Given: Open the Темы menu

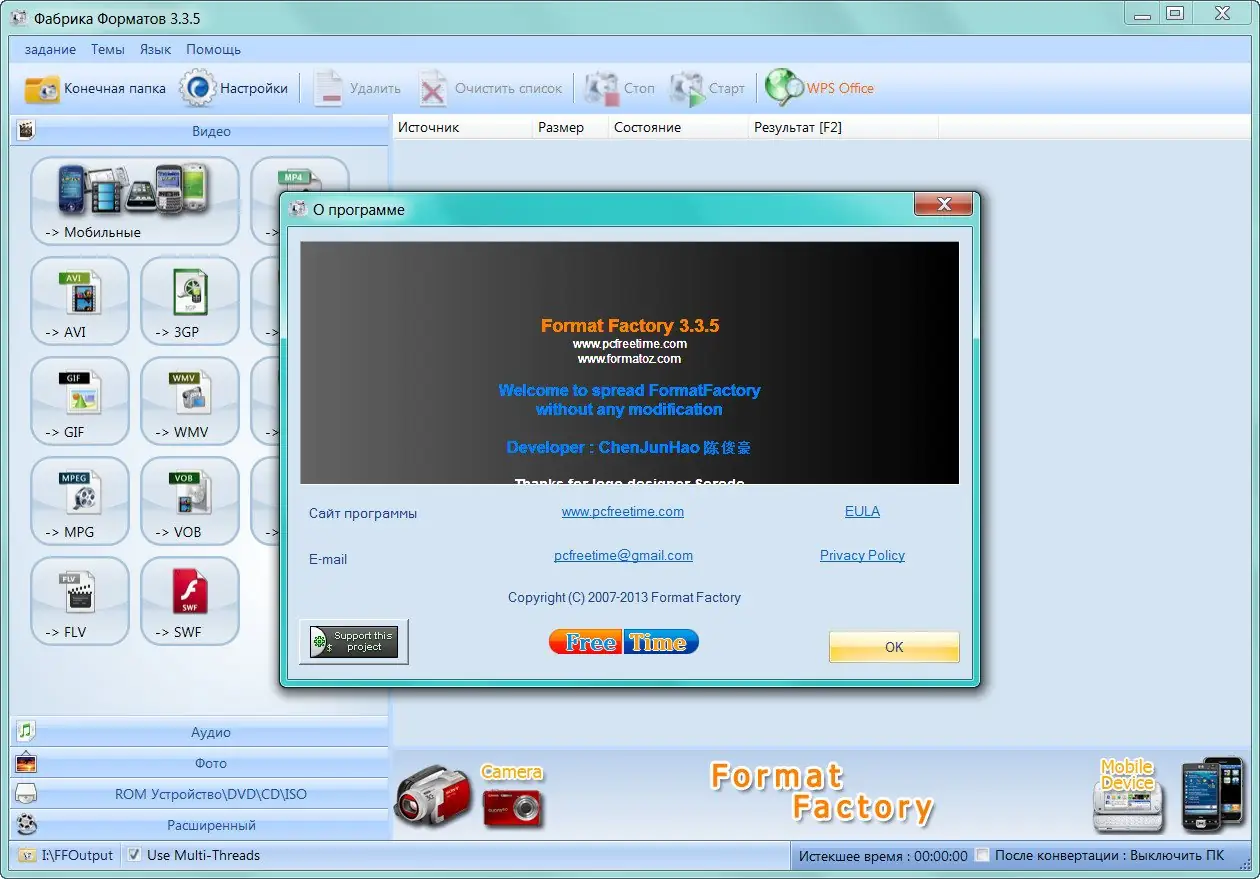Looking at the screenshot, I should tap(108, 49).
